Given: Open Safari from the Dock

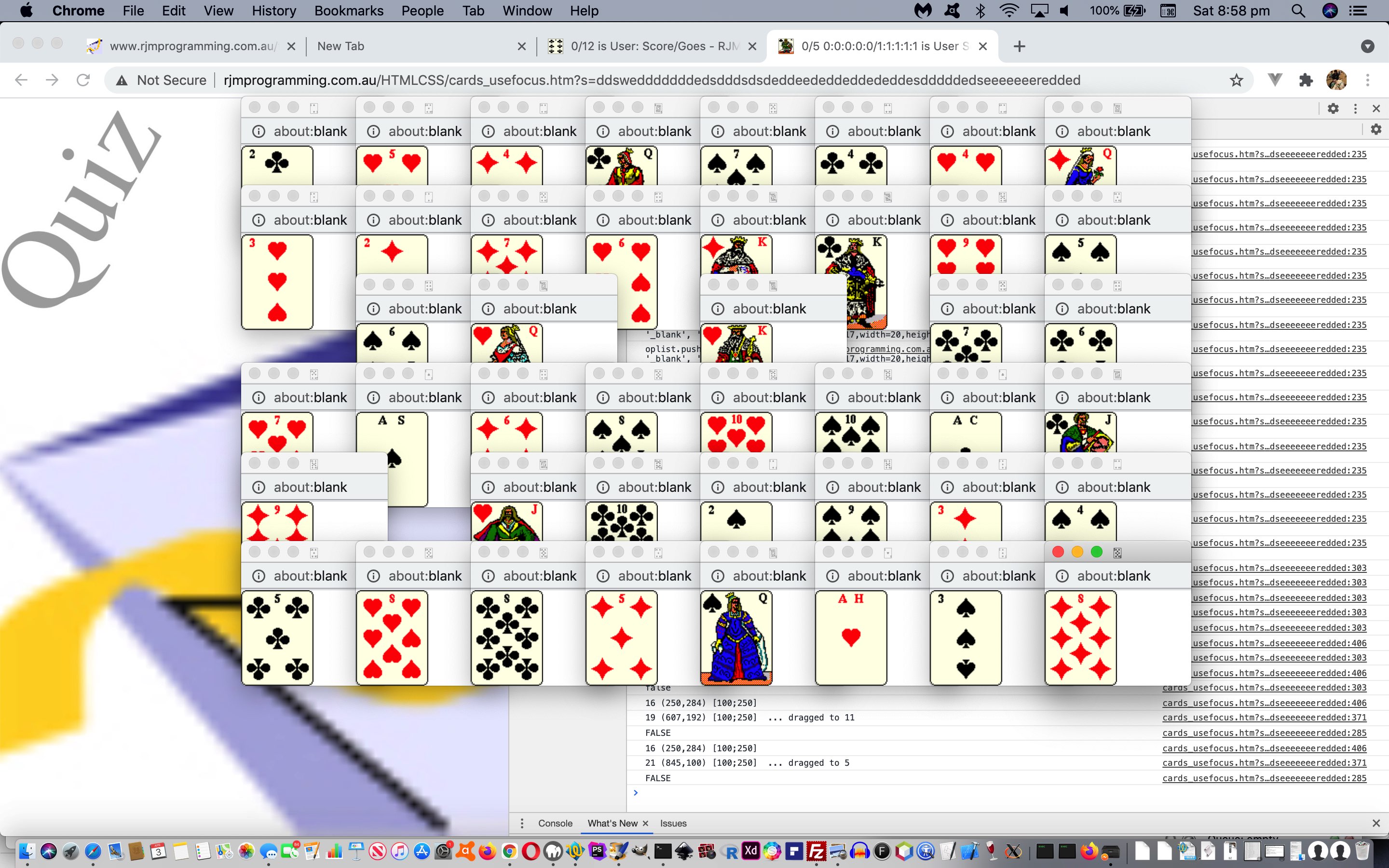Looking at the screenshot, I should (93, 851).
